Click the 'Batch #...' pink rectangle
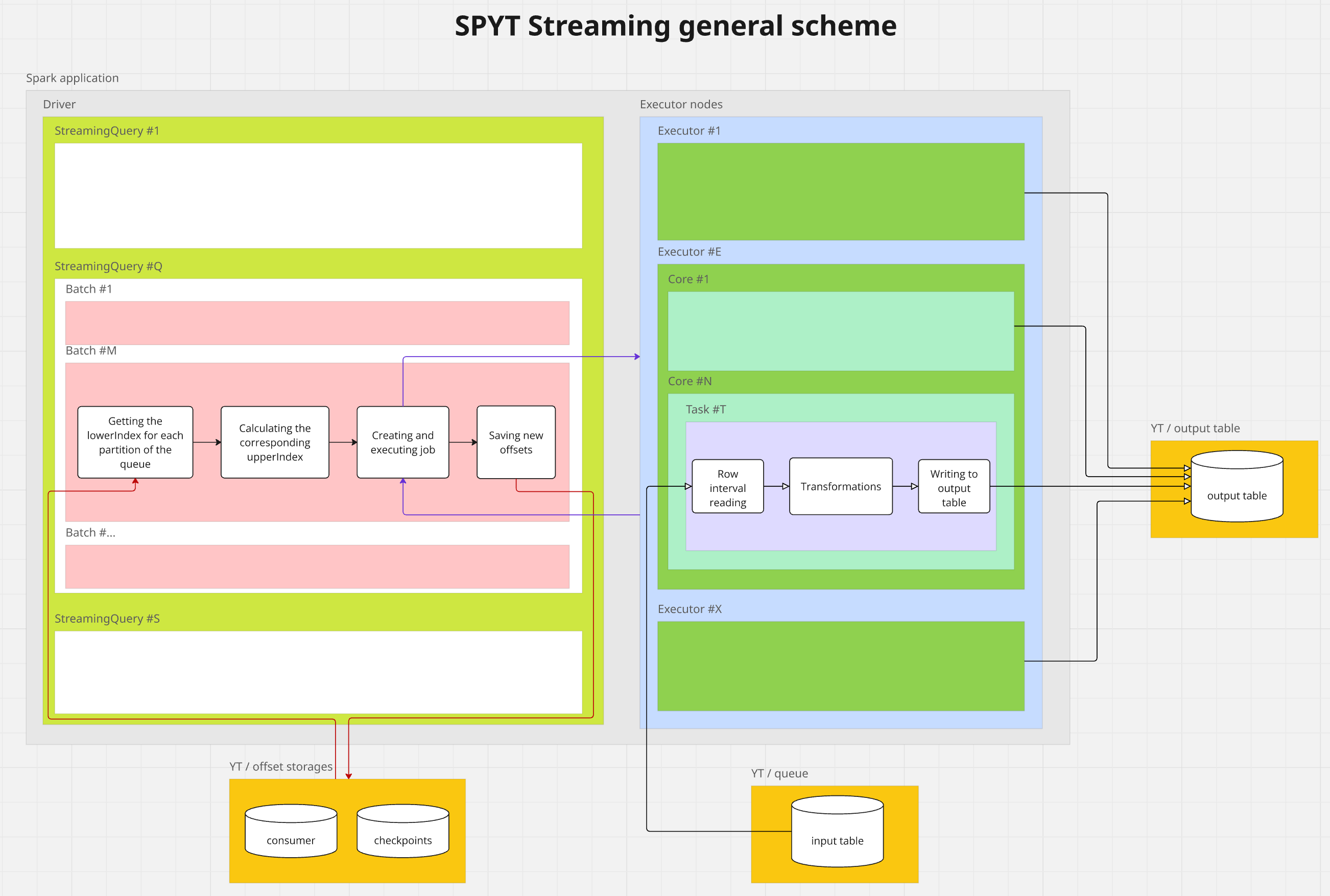Viewport: 1330px width, 896px height. (x=317, y=567)
